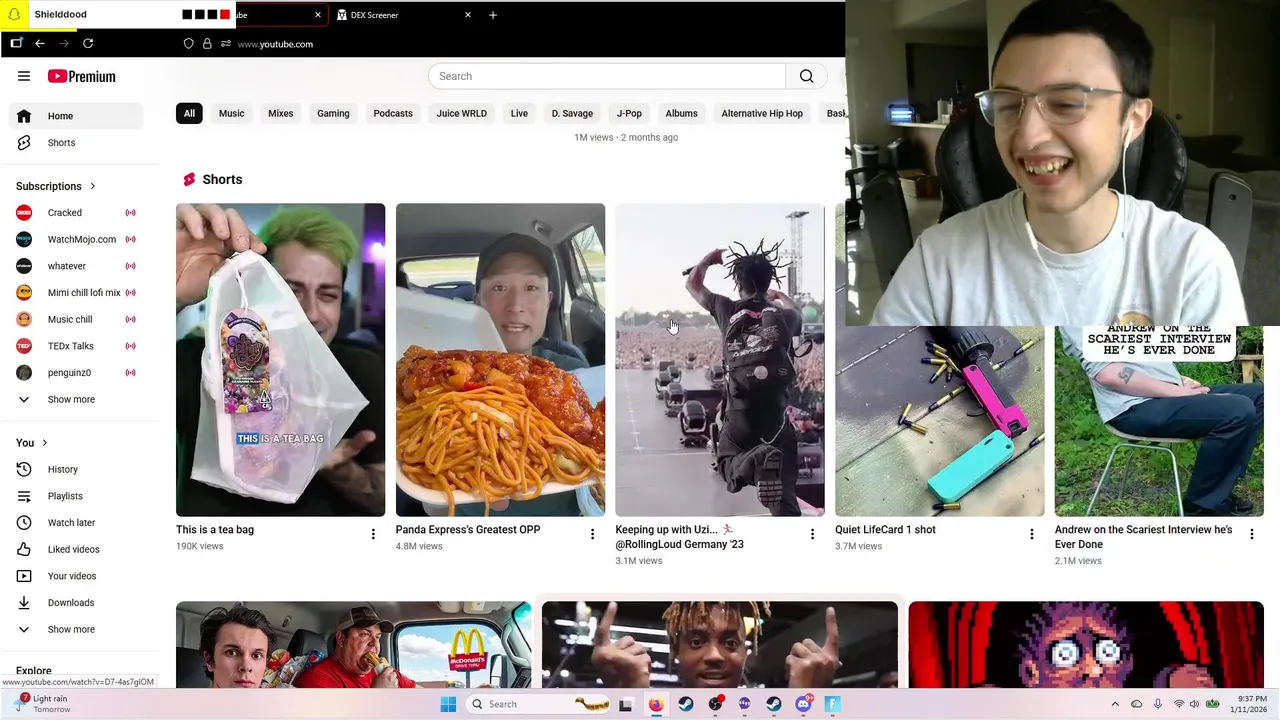Select the Albums filter chip

point(681,113)
